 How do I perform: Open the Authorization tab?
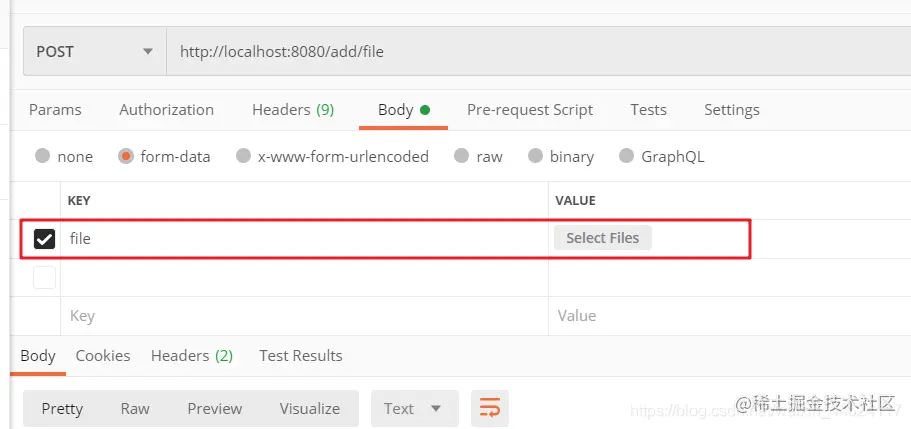[x=166, y=110]
